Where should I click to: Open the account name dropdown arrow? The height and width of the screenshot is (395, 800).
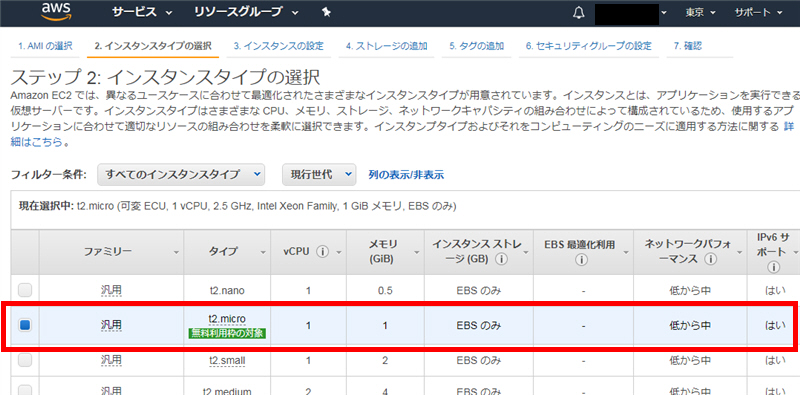tap(664, 12)
